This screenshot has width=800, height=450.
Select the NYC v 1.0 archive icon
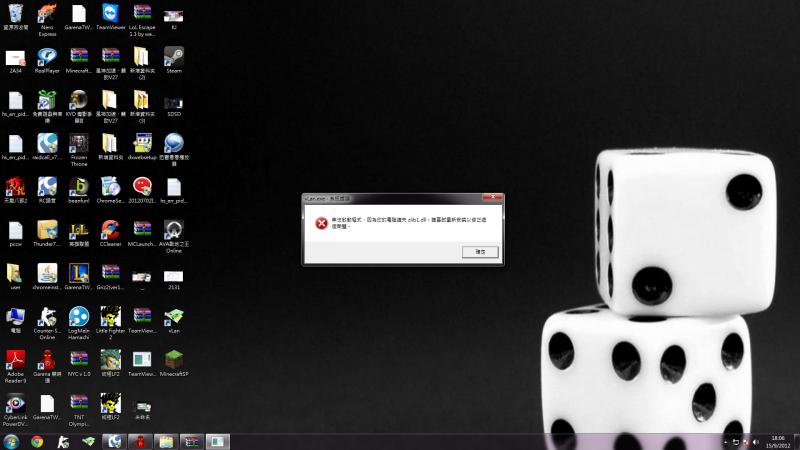point(79,361)
